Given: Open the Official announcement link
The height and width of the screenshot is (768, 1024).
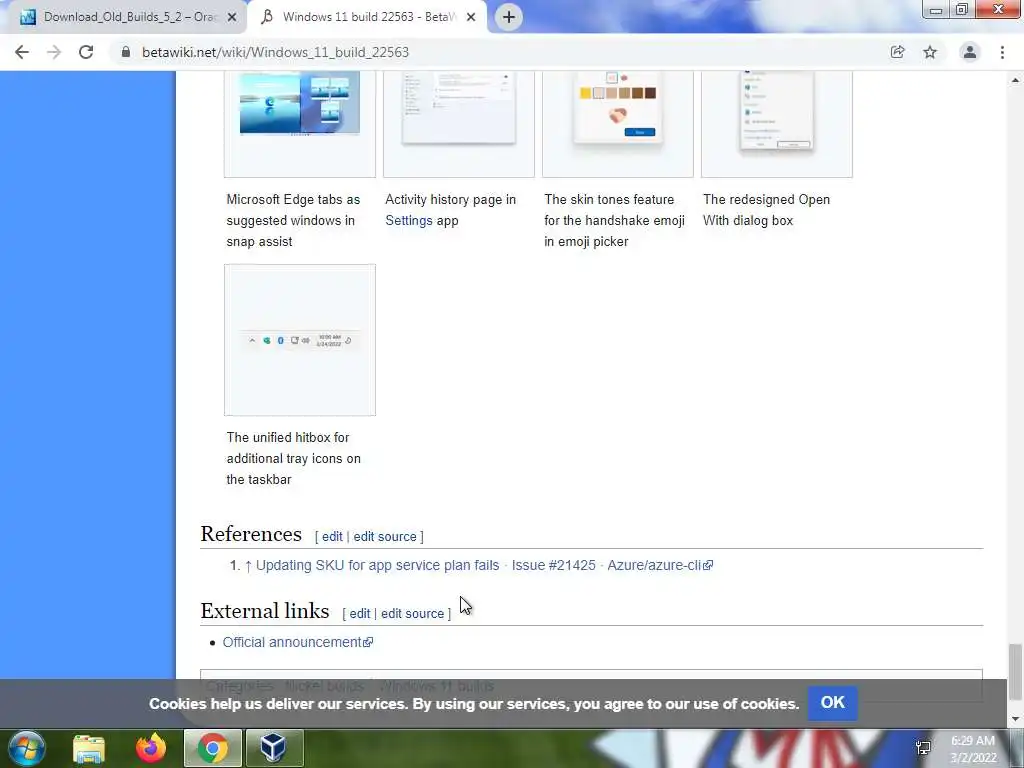Looking at the screenshot, I should click(298, 643).
